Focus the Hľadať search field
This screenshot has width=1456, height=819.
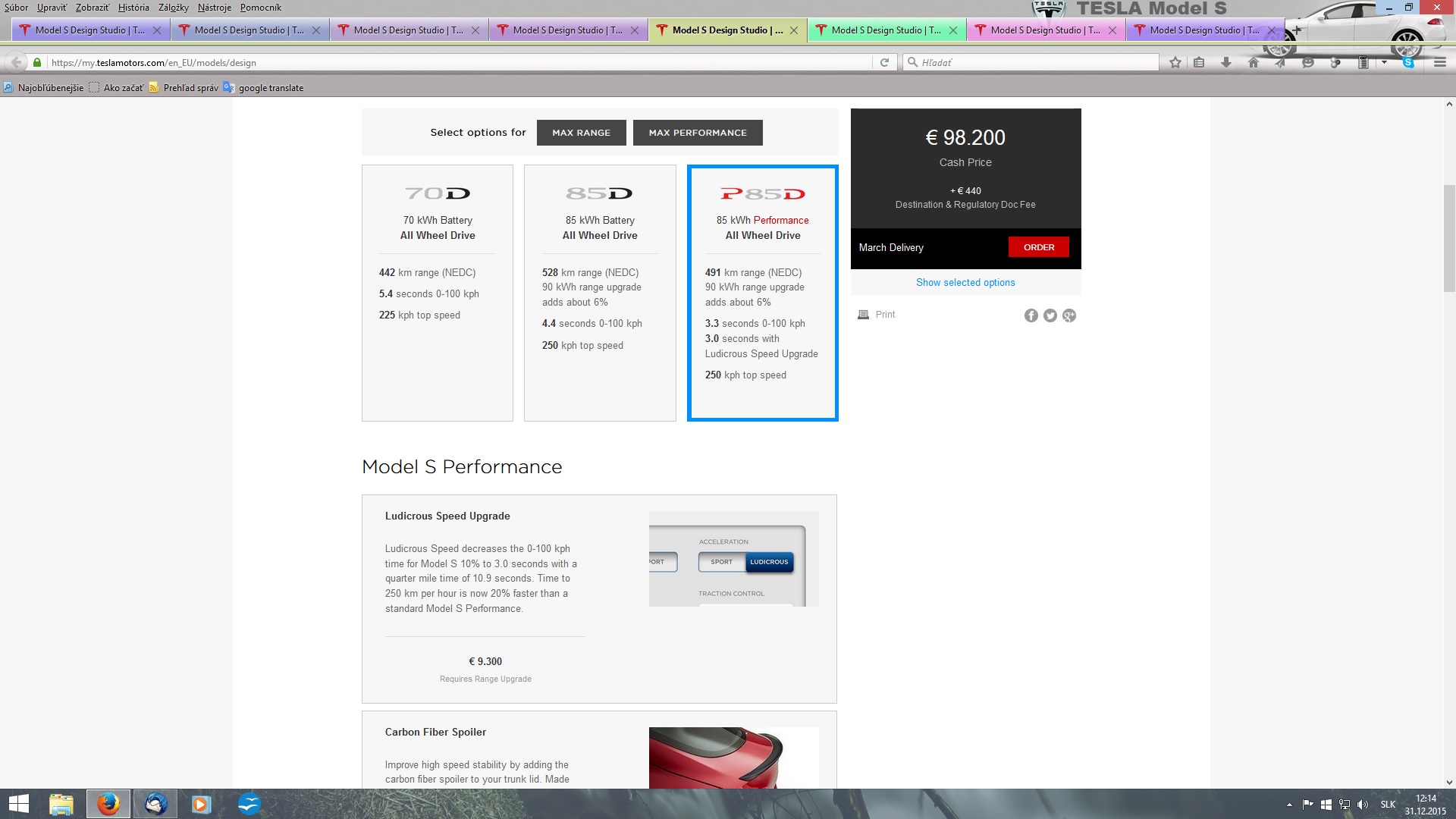(1031, 62)
